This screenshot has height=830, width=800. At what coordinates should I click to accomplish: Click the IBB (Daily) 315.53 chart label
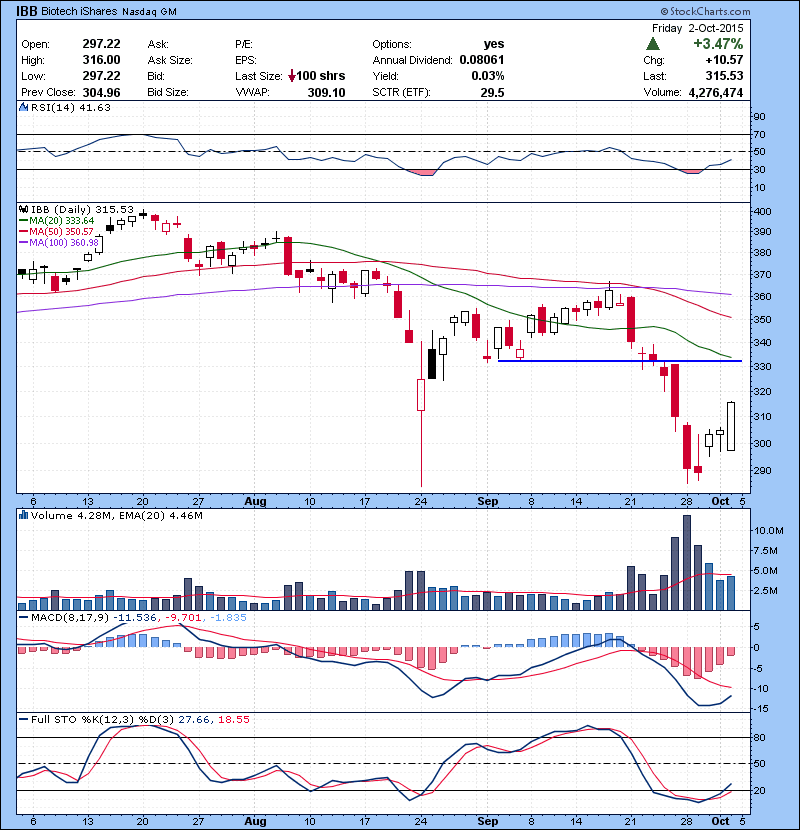(x=83, y=209)
